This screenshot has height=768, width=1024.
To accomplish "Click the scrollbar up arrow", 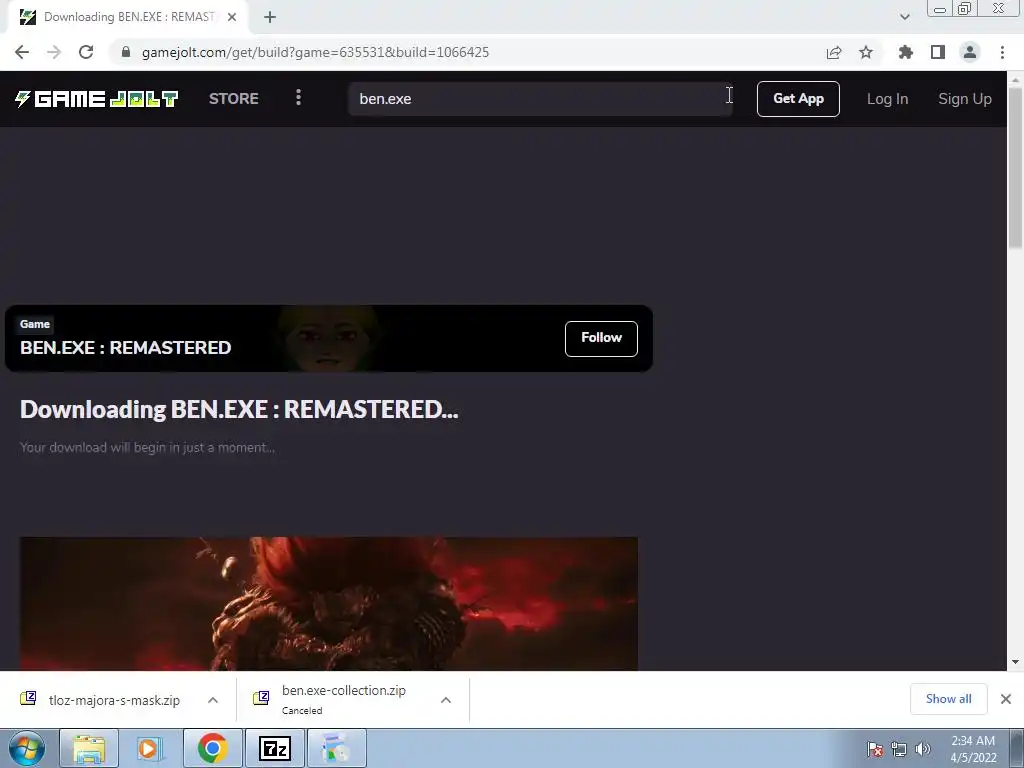I will (x=1015, y=80).
